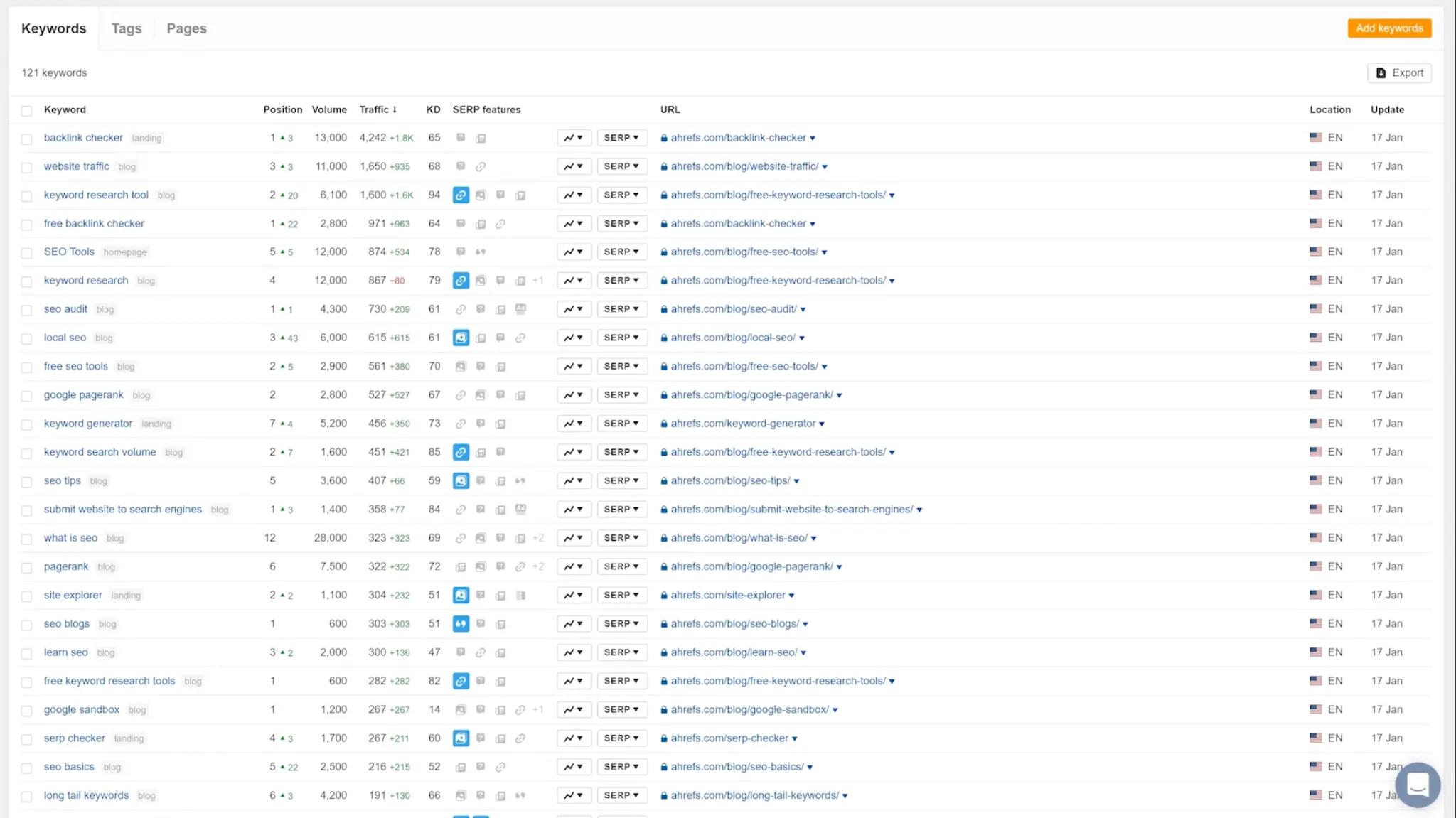Image resolution: width=1456 pixels, height=818 pixels.
Task: Expand the URL arrow for ahrefs.com/blog/local-seo/
Action: pyautogui.click(x=802, y=338)
